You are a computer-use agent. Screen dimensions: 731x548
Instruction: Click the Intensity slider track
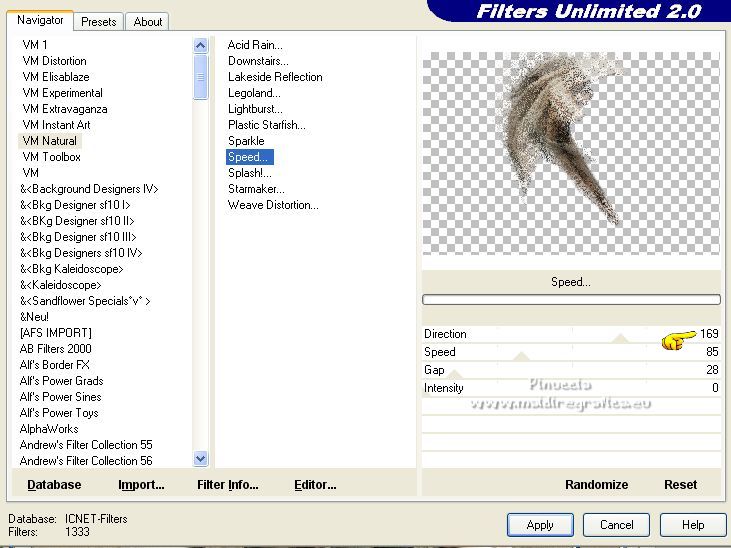[571, 388]
